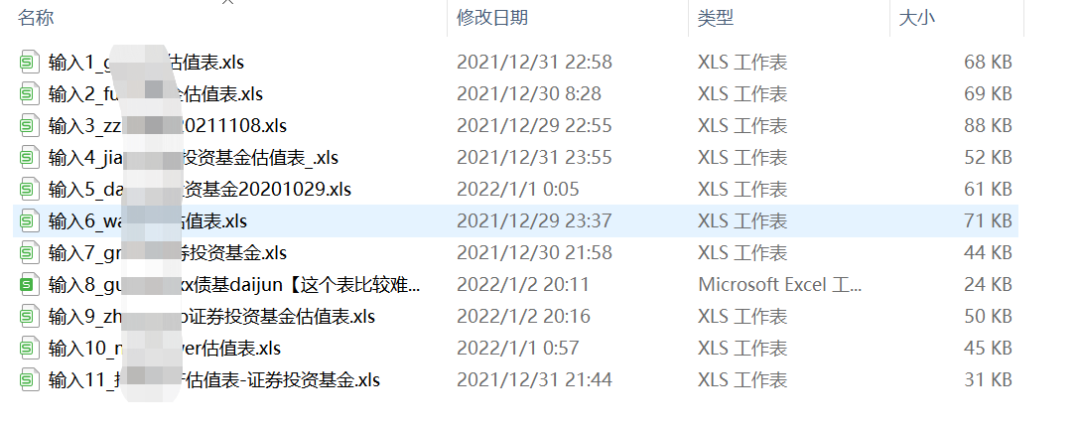Image resolution: width=1080 pixels, height=431 pixels.
Task: Click the date 2022/1/1 0:05
Action: [x=518, y=189]
